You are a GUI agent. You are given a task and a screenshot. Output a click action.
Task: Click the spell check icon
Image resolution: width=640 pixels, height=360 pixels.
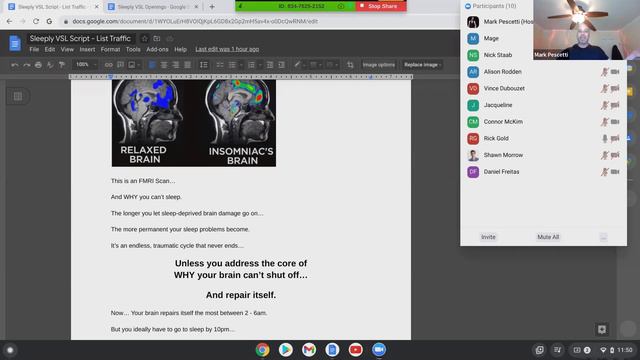point(50,64)
